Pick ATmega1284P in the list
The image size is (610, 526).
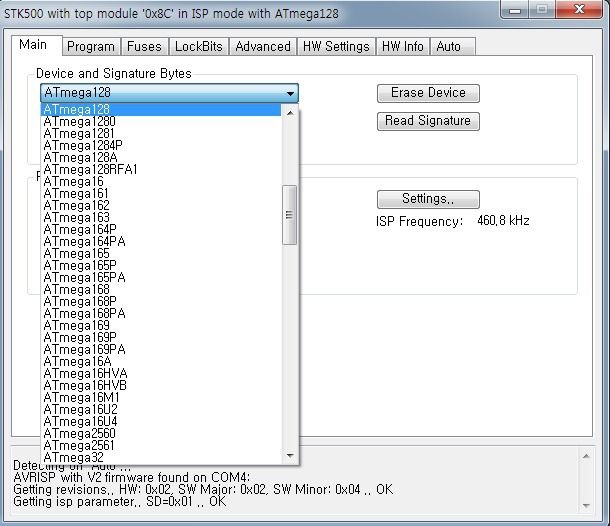161,146
